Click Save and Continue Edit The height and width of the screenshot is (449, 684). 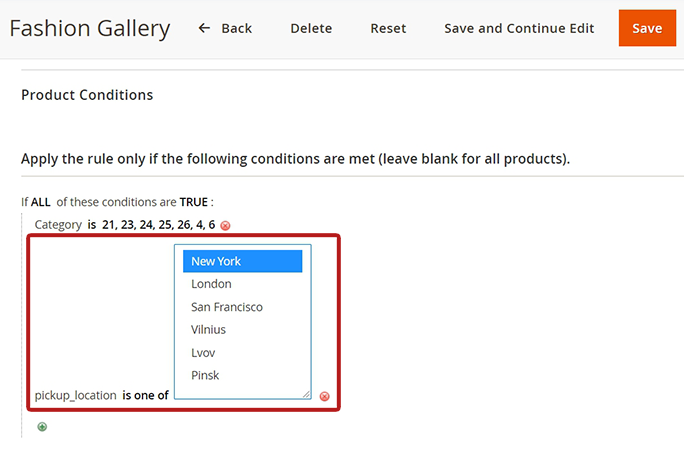click(519, 28)
